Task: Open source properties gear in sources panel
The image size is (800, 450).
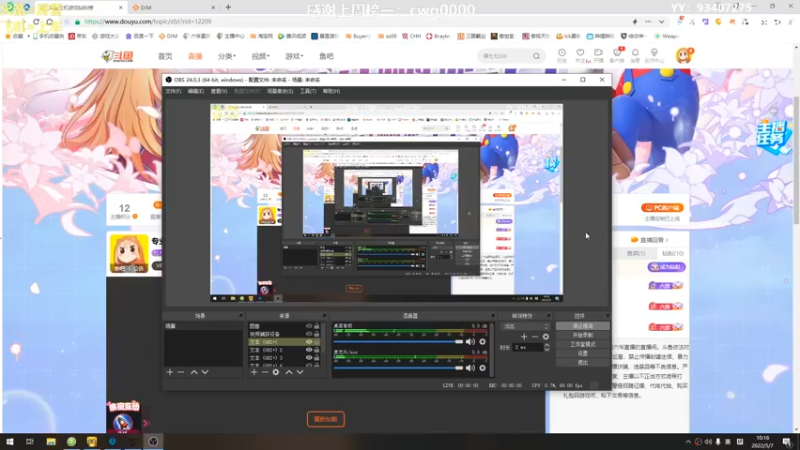Action: [x=276, y=372]
